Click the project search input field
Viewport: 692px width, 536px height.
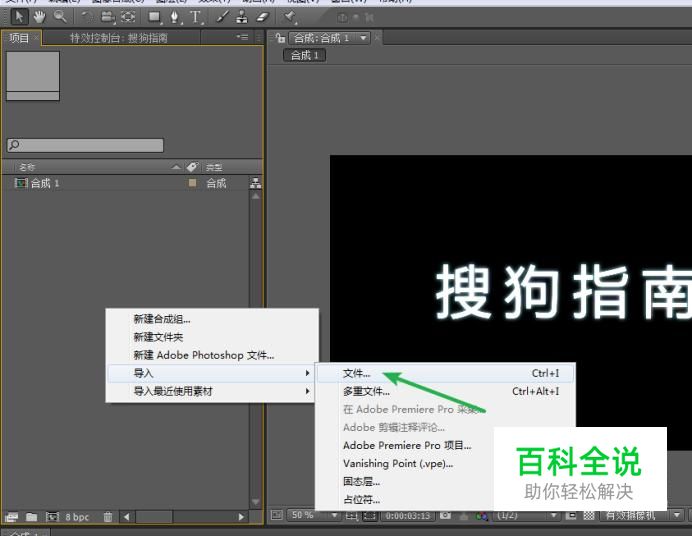(x=85, y=145)
